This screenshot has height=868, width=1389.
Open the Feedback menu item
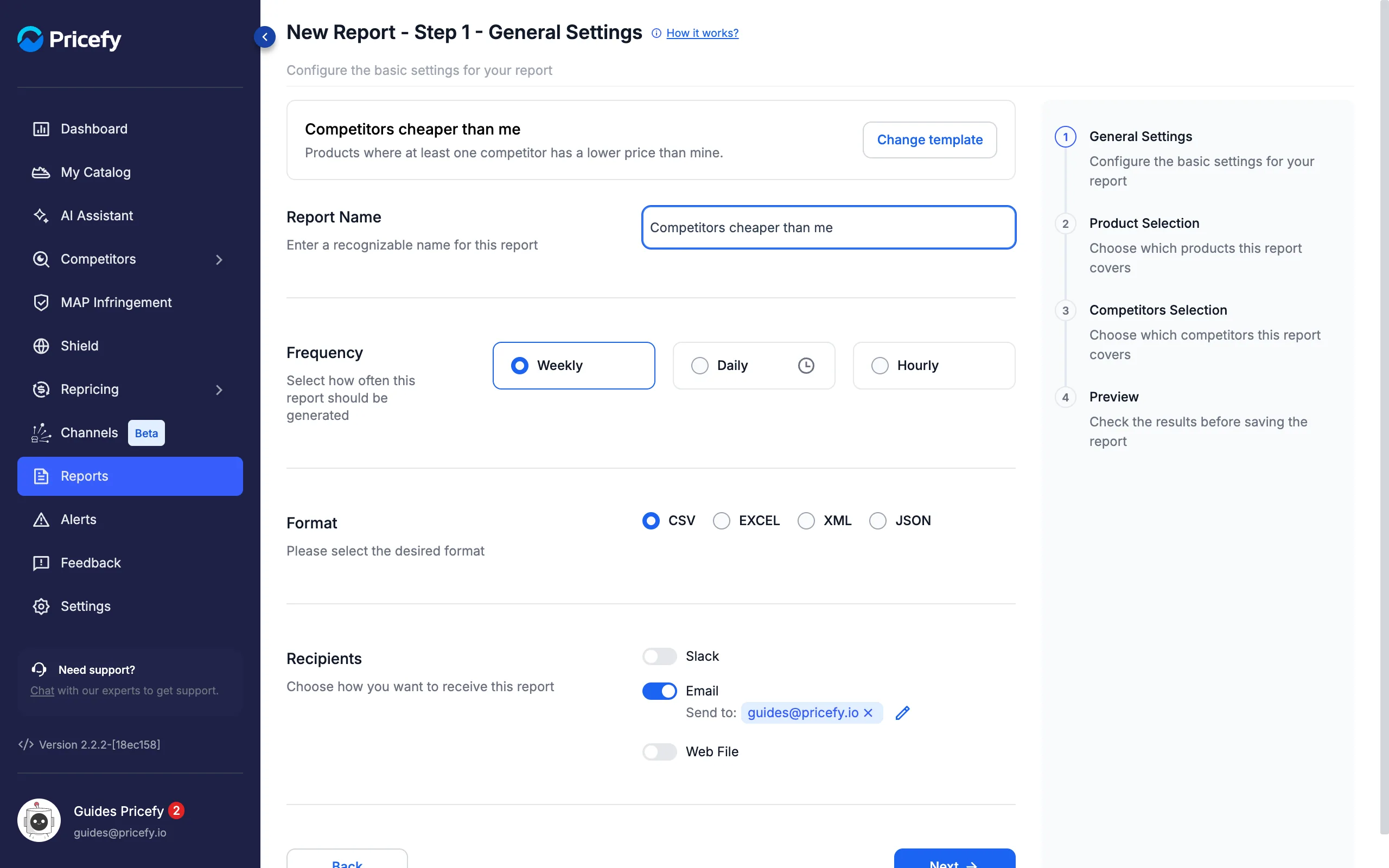click(130, 563)
